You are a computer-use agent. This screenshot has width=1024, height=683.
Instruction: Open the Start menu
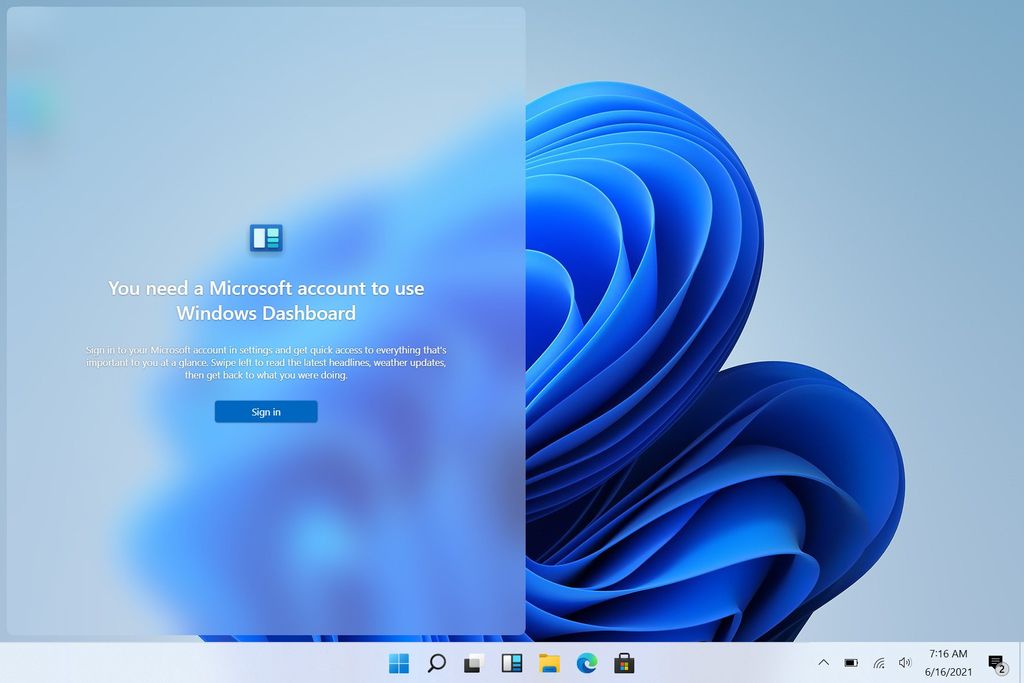[398, 662]
